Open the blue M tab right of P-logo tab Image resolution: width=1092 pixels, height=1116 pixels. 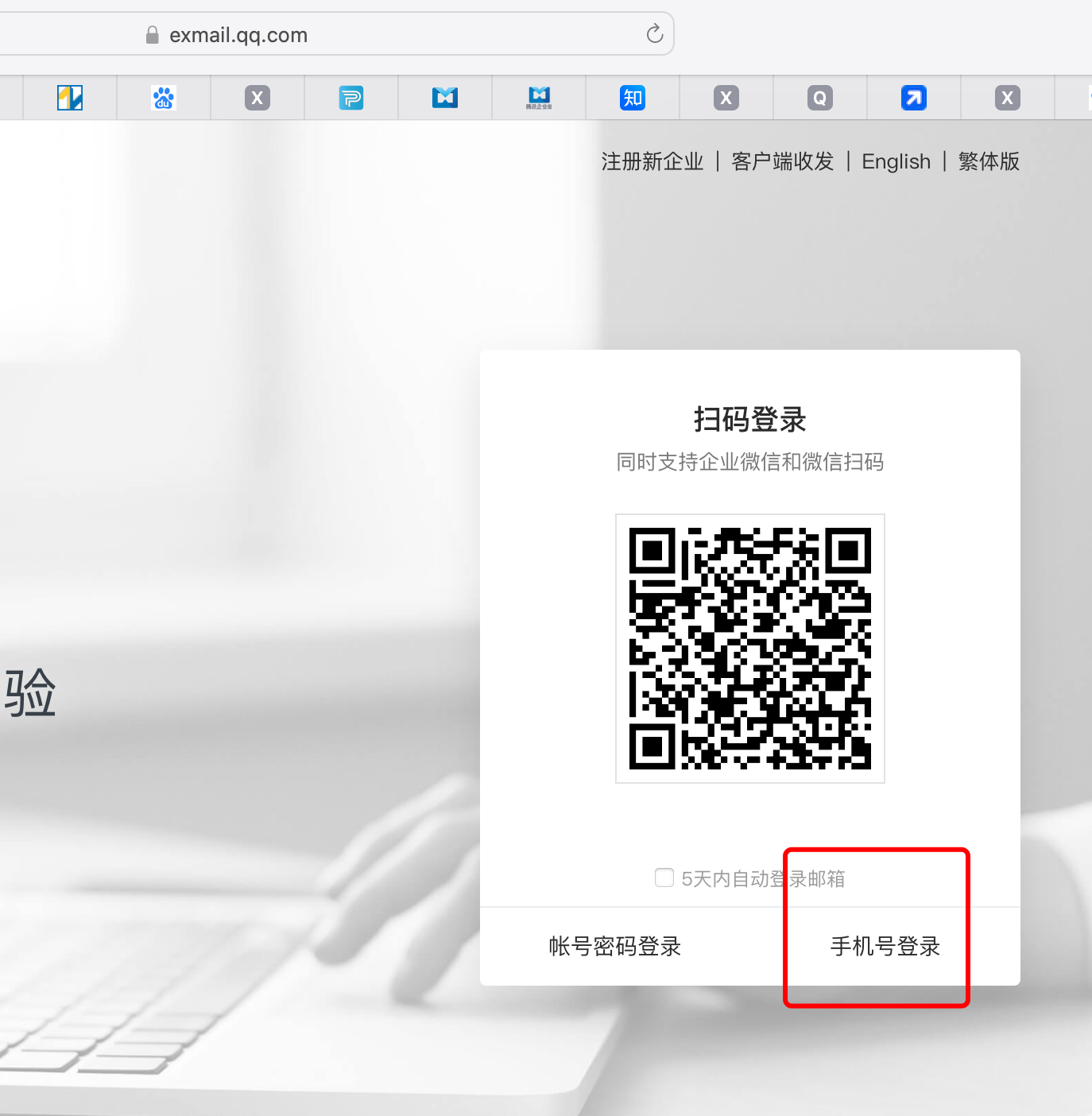click(445, 98)
